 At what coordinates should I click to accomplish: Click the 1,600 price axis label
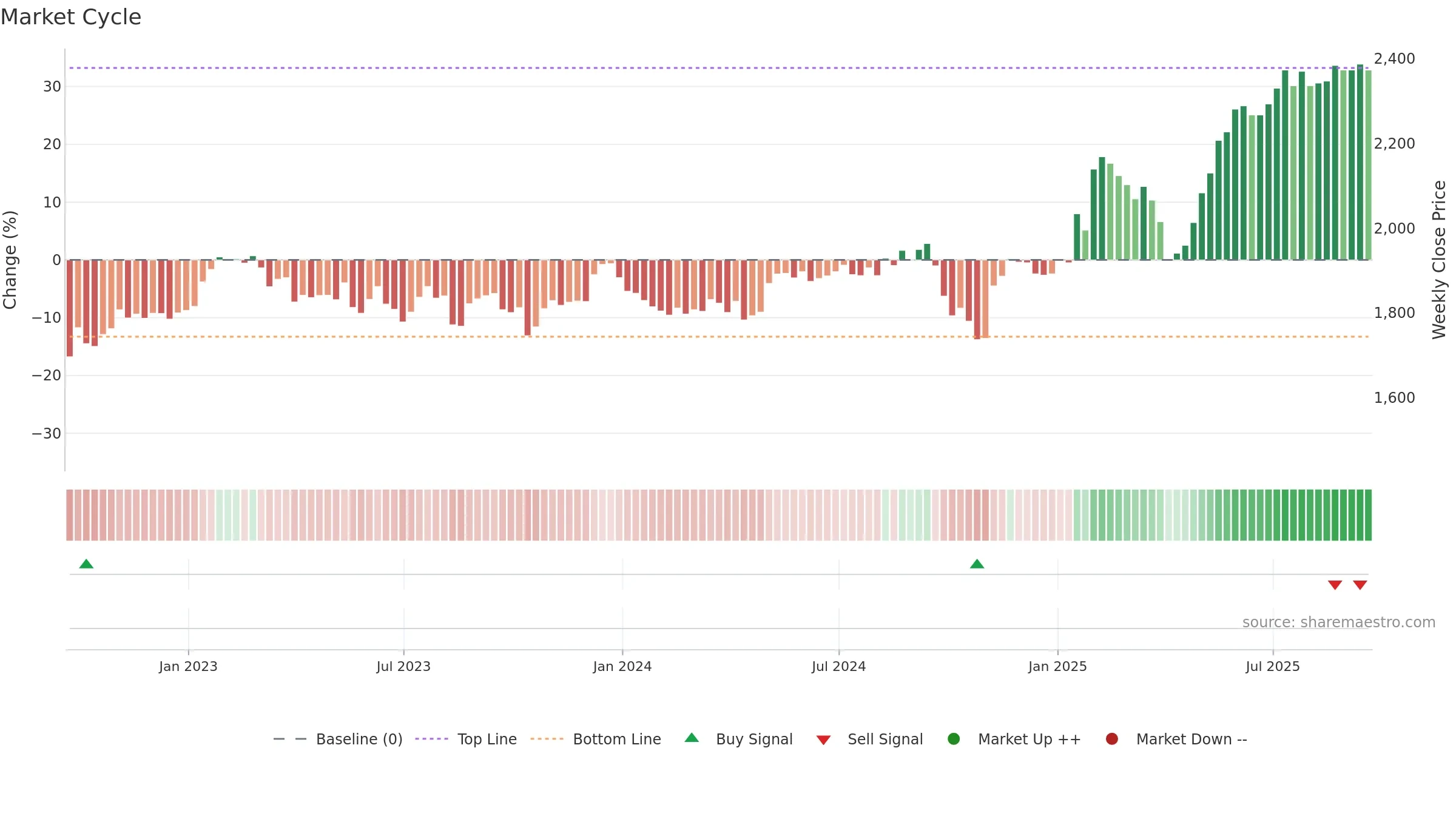click(x=1394, y=398)
